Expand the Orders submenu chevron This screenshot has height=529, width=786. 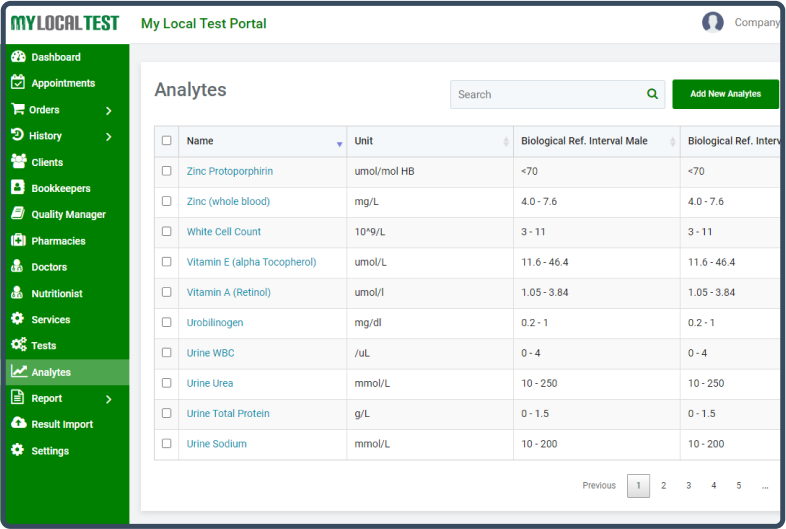[109, 110]
